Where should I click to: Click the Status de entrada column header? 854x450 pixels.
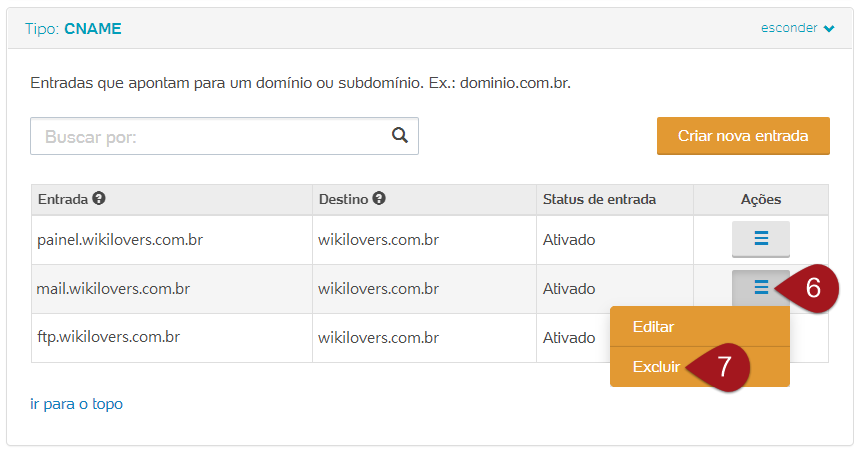coord(599,199)
